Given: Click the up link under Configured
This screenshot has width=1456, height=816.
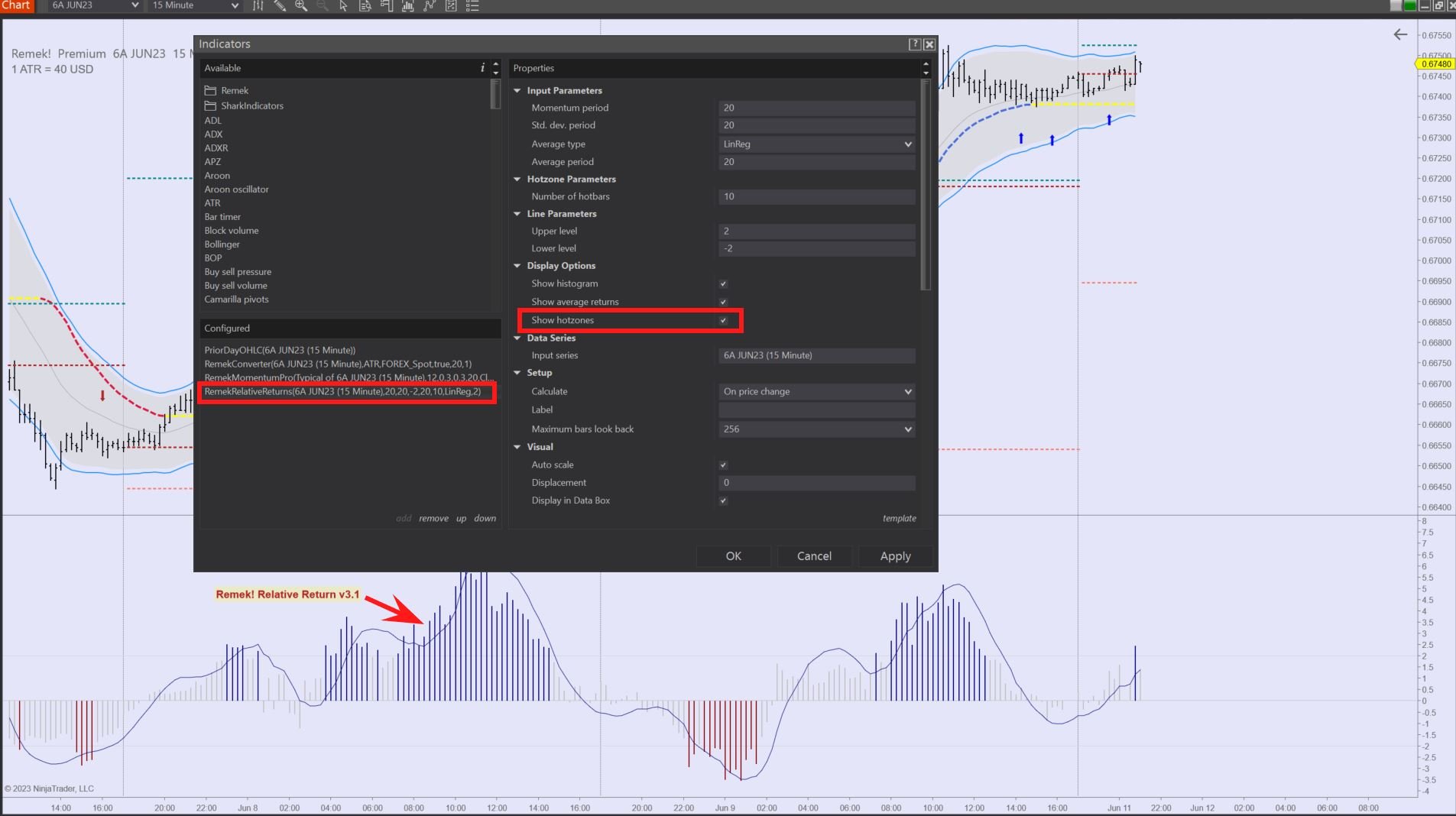Looking at the screenshot, I should (461, 518).
